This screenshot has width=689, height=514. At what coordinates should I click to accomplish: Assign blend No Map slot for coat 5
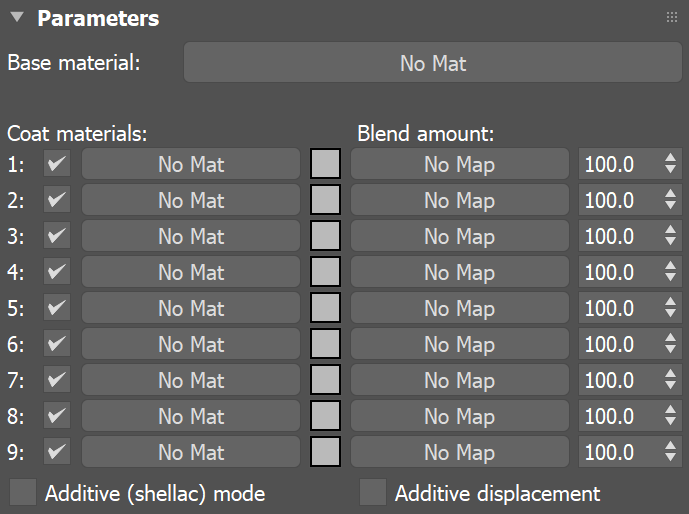(x=460, y=308)
